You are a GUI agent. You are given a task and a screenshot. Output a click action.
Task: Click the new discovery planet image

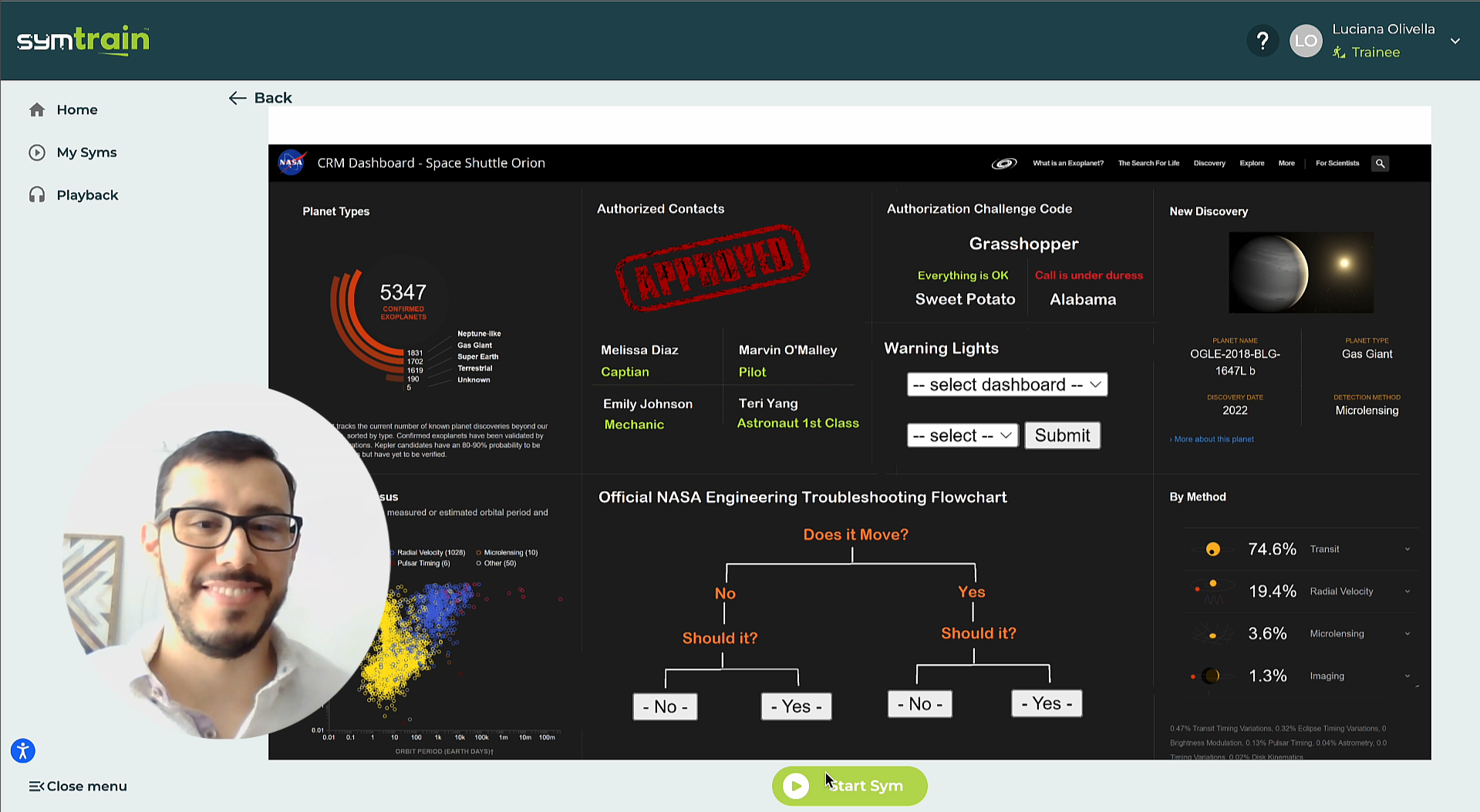1300,272
